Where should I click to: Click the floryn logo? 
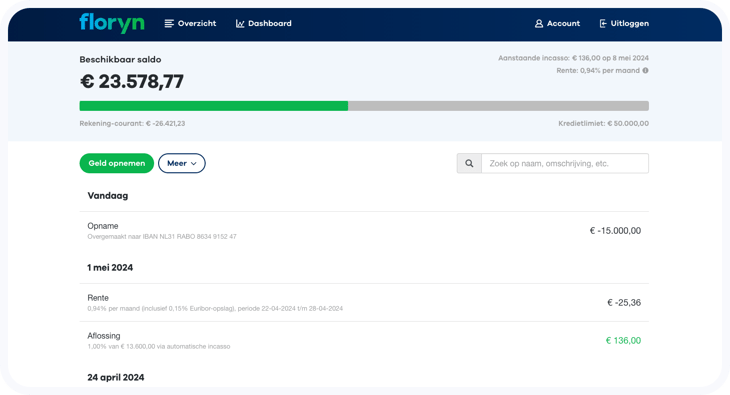pos(112,23)
